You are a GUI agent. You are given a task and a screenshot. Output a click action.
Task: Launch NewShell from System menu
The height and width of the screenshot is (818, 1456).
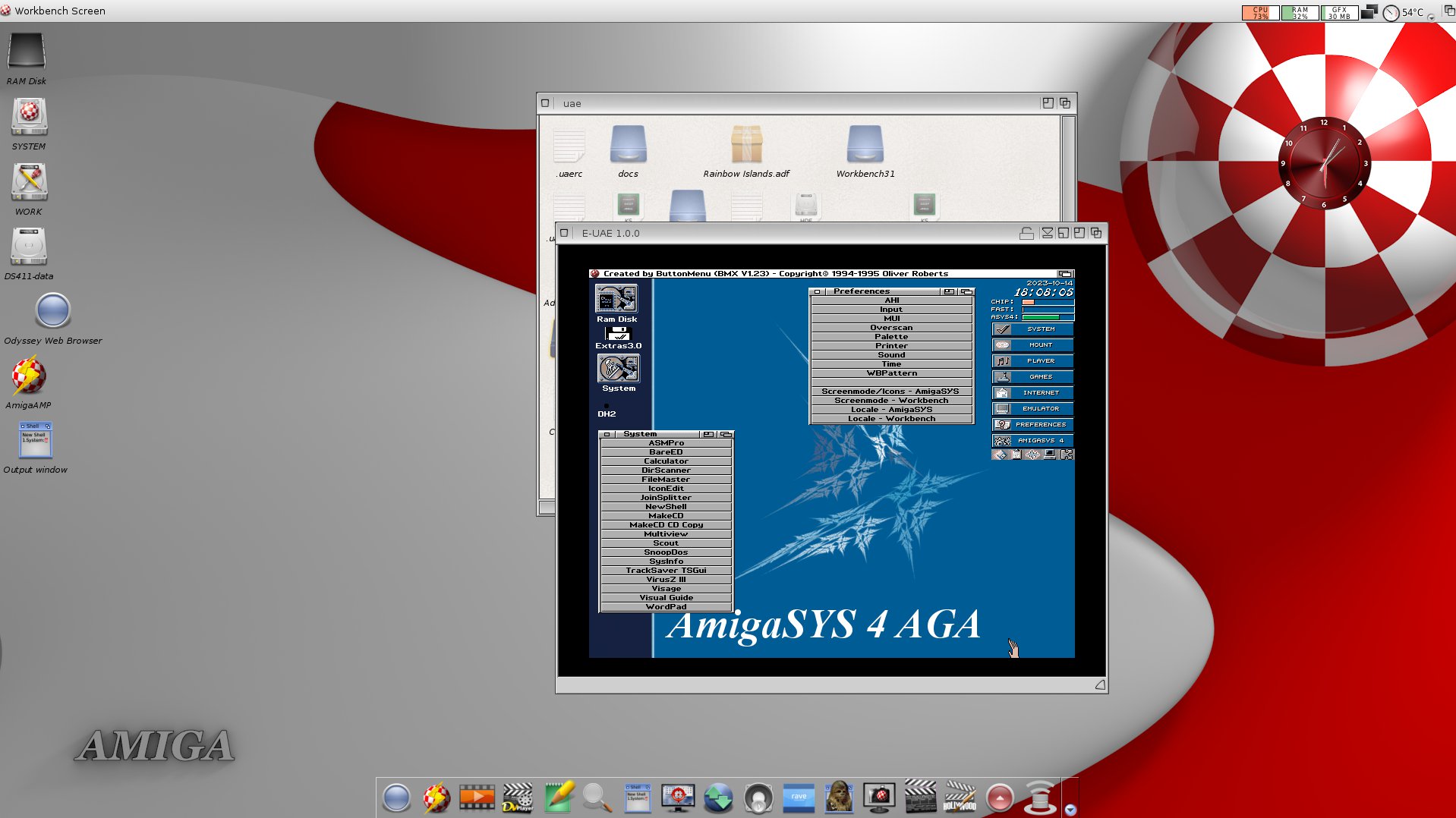(666, 507)
